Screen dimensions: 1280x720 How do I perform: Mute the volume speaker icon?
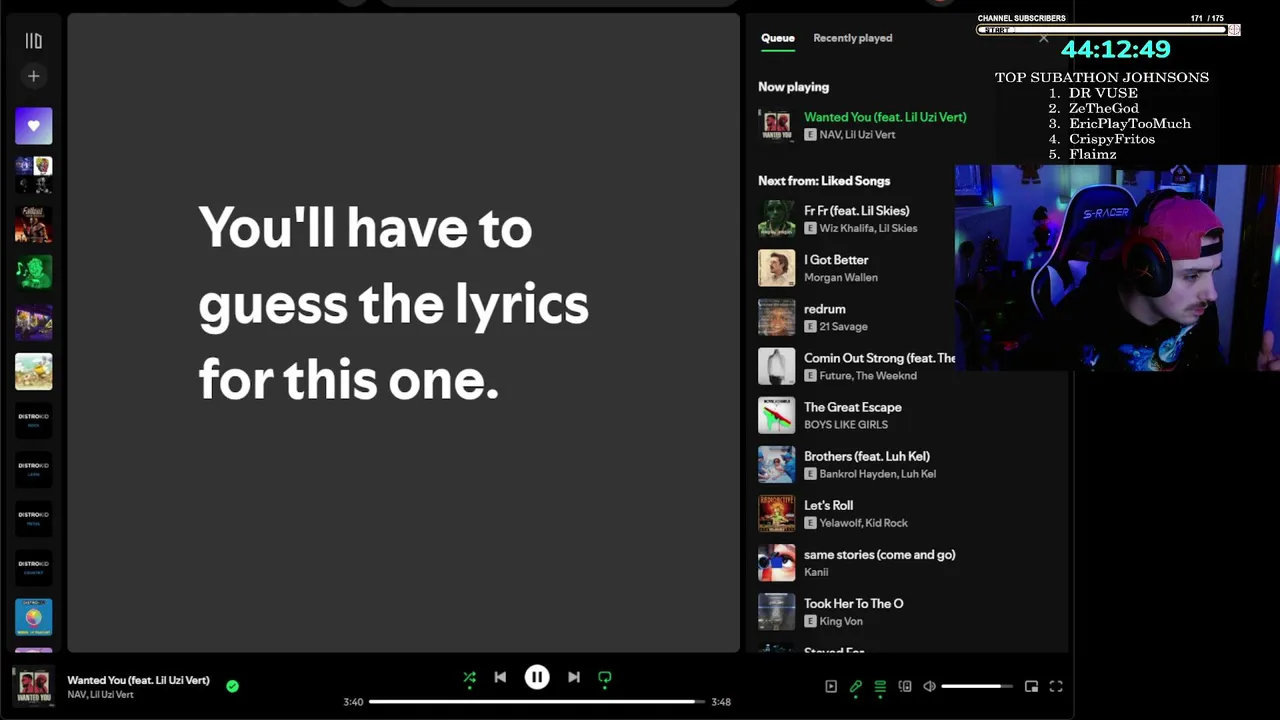(x=929, y=686)
